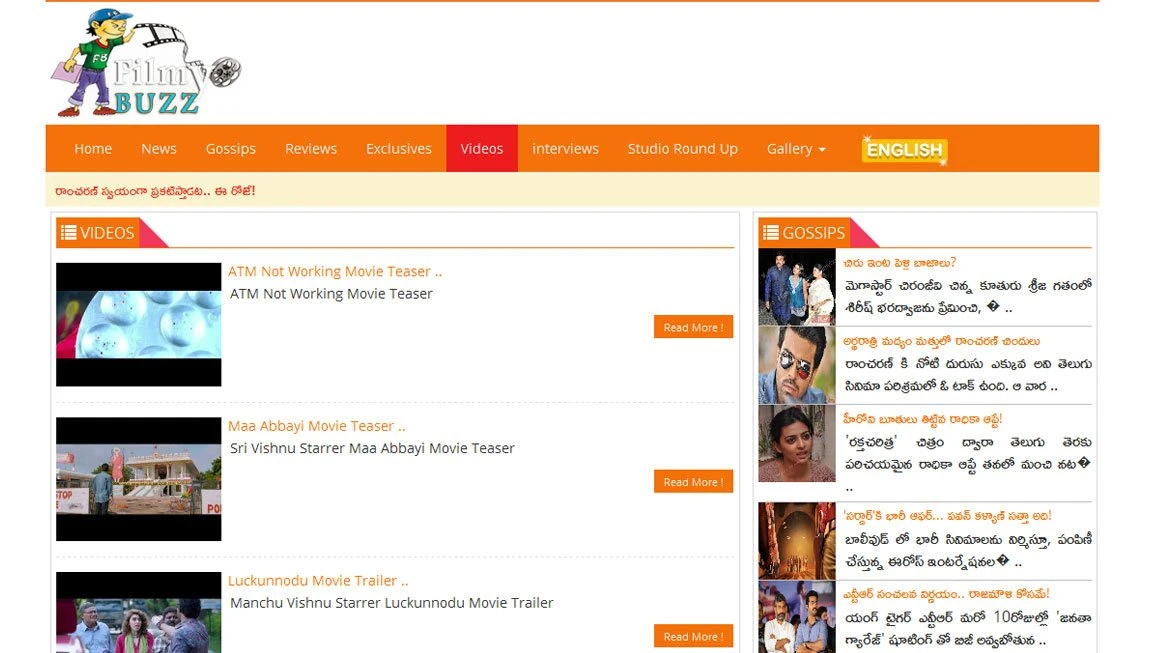Click the list icon beside VIDEOS heading
The width and height of the screenshot is (1162, 653).
[x=68, y=233]
